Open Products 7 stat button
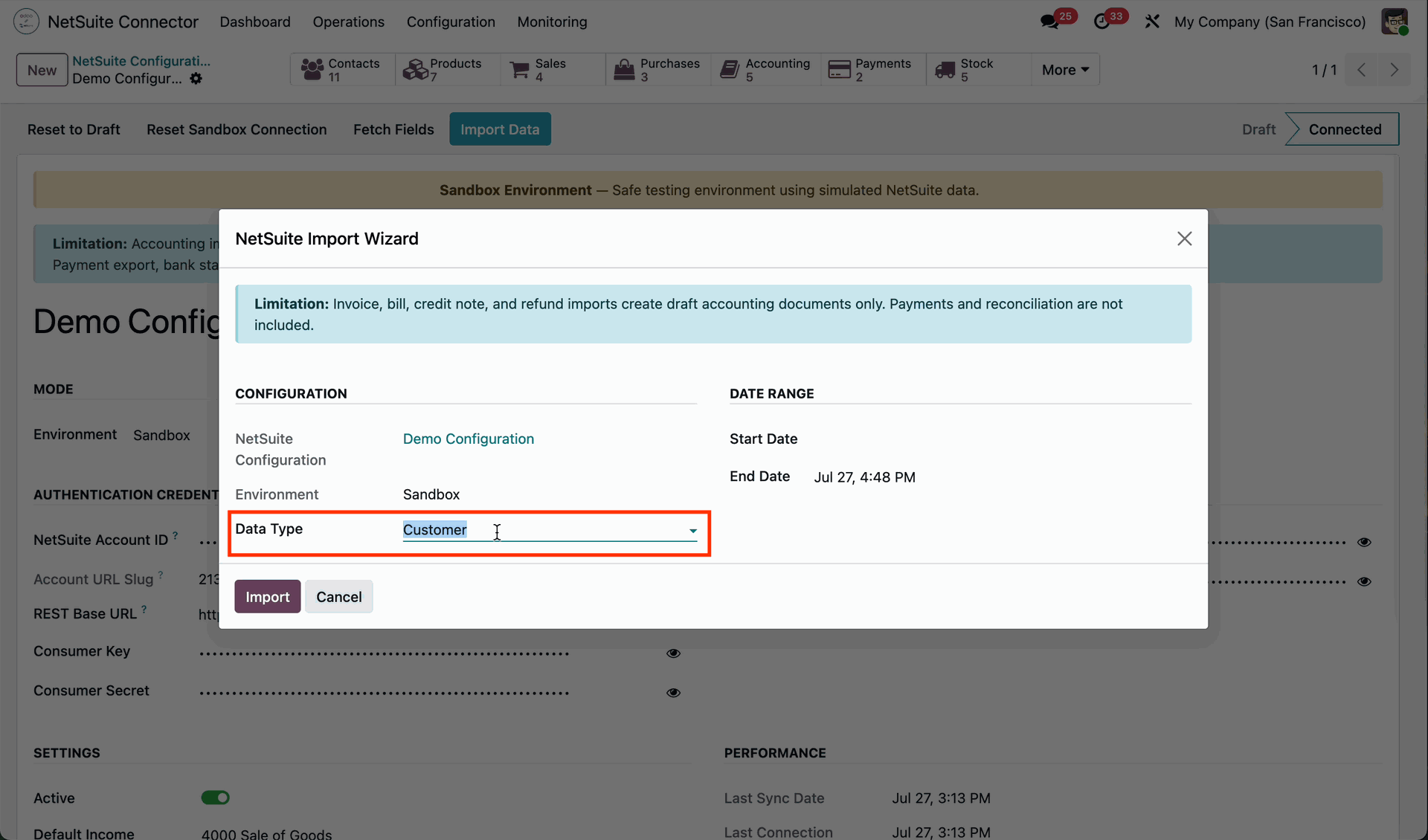 448,70
